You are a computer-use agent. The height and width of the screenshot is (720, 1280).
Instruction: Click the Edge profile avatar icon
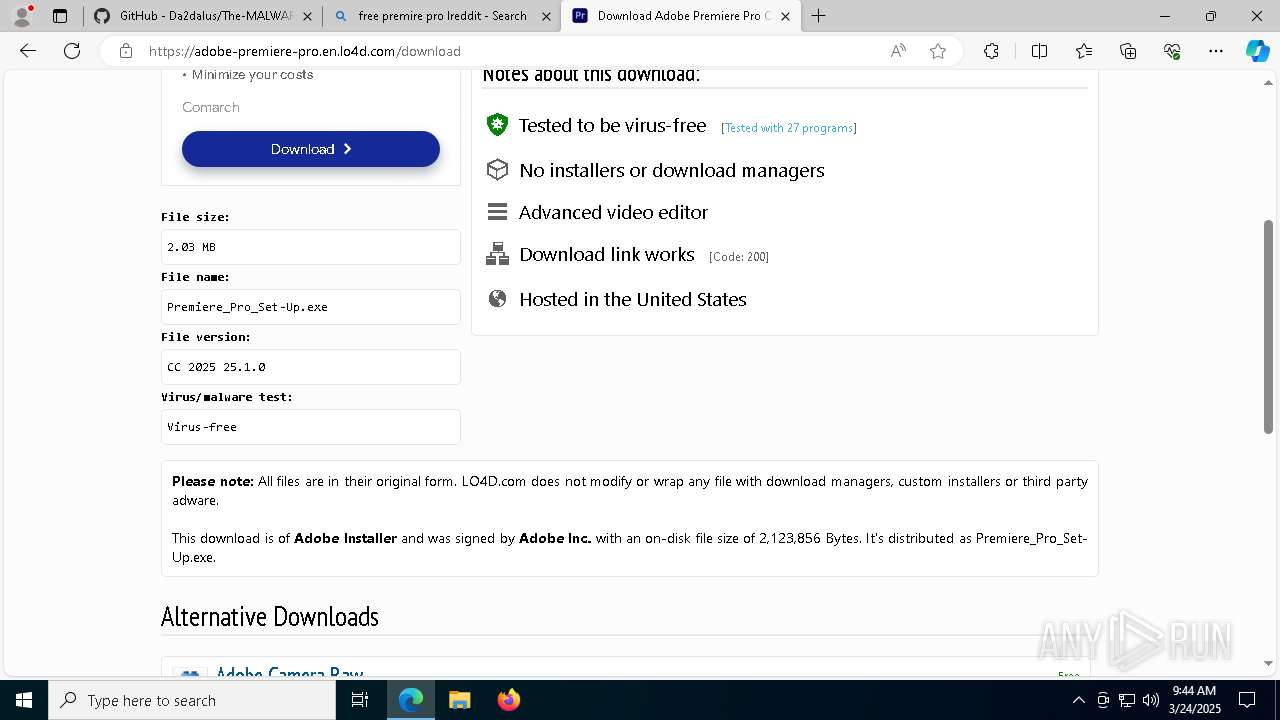tap(22, 16)
